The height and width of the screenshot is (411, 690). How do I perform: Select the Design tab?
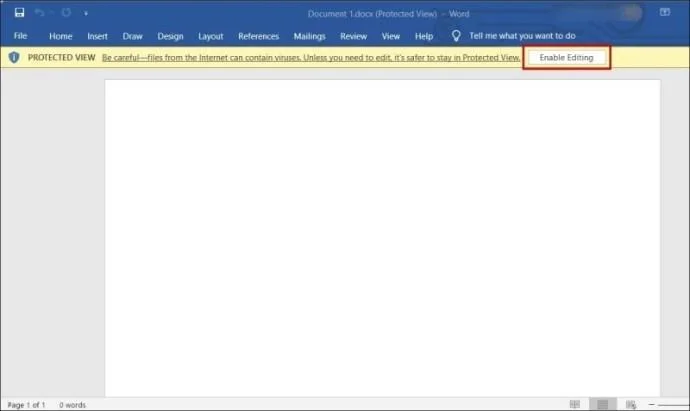(170, 36)
